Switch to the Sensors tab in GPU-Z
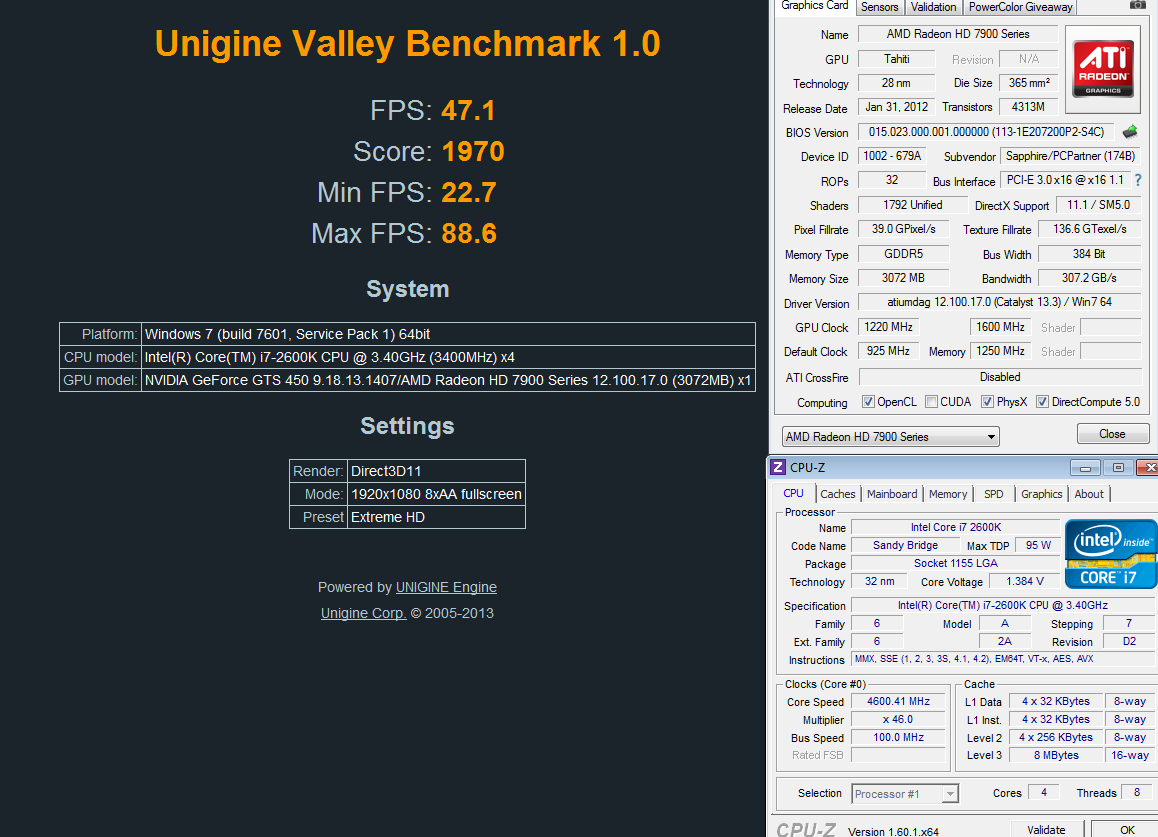This screenshot has width=1158, height=837. [x=880, y=7]
